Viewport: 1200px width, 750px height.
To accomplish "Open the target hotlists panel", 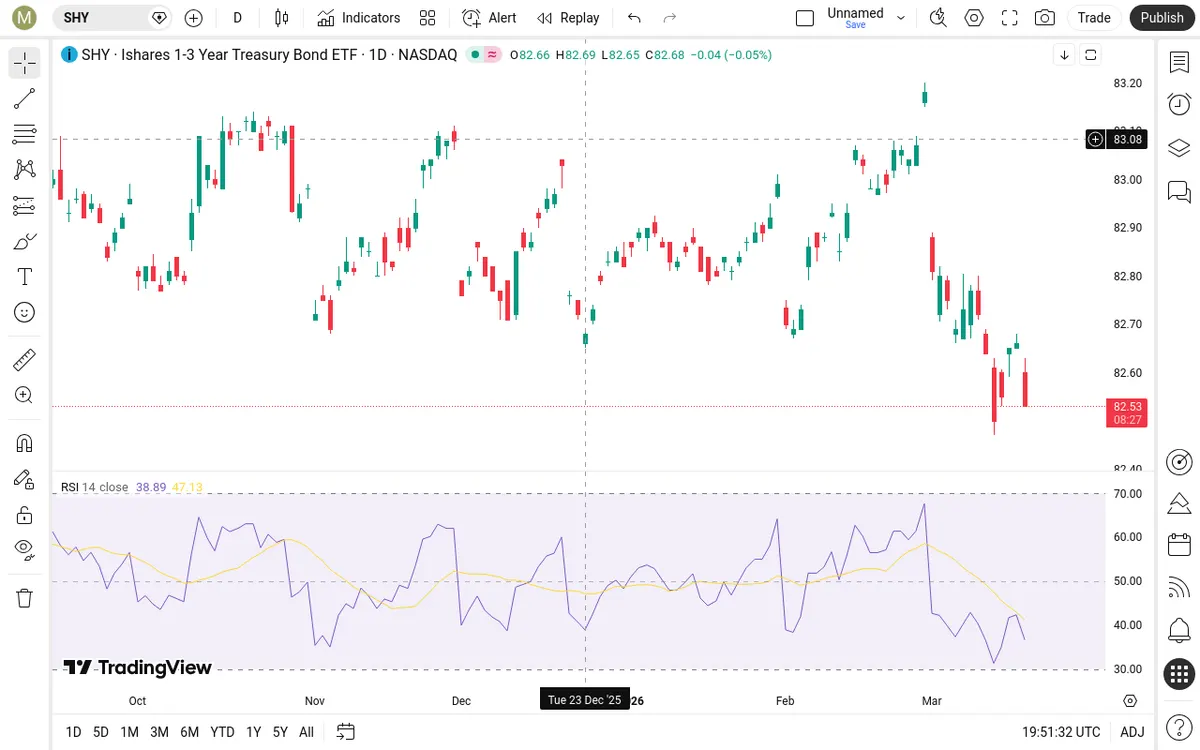I will click(x=1179, y=461).
